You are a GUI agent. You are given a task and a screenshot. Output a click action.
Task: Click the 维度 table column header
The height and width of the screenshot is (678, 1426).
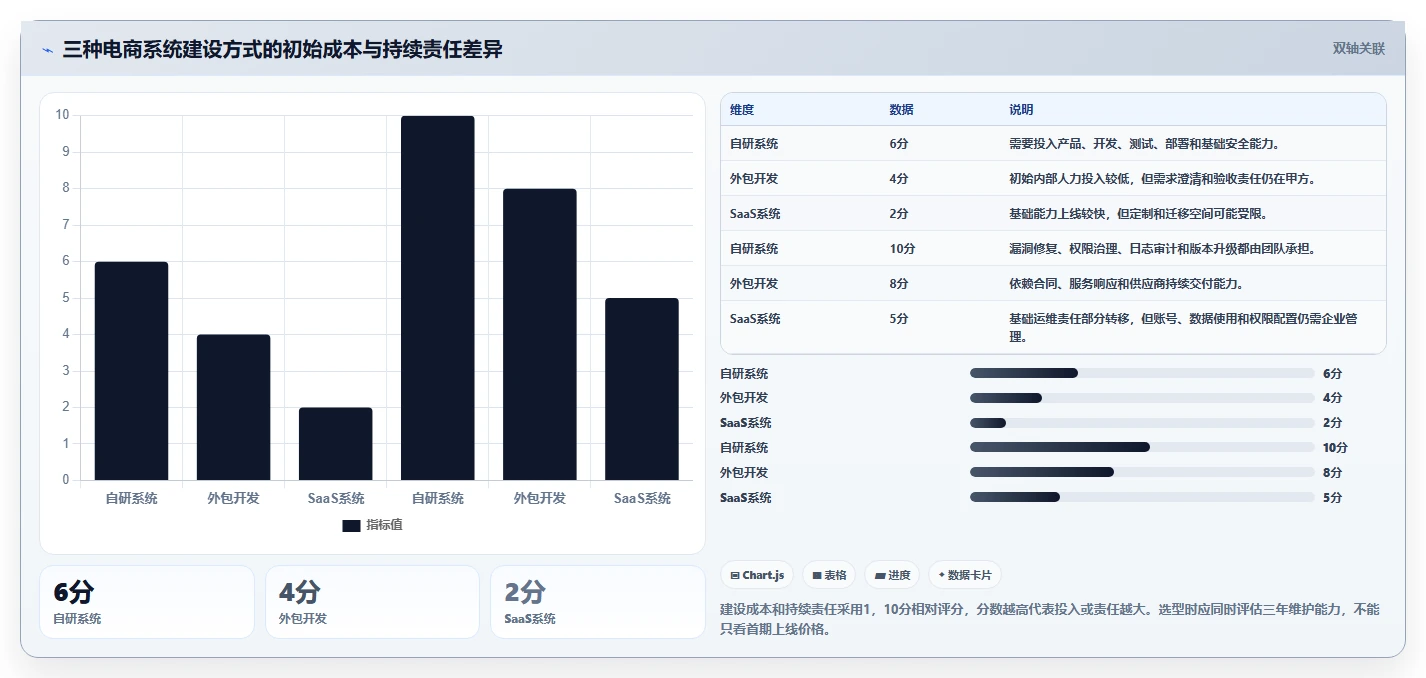click(742, 110)
